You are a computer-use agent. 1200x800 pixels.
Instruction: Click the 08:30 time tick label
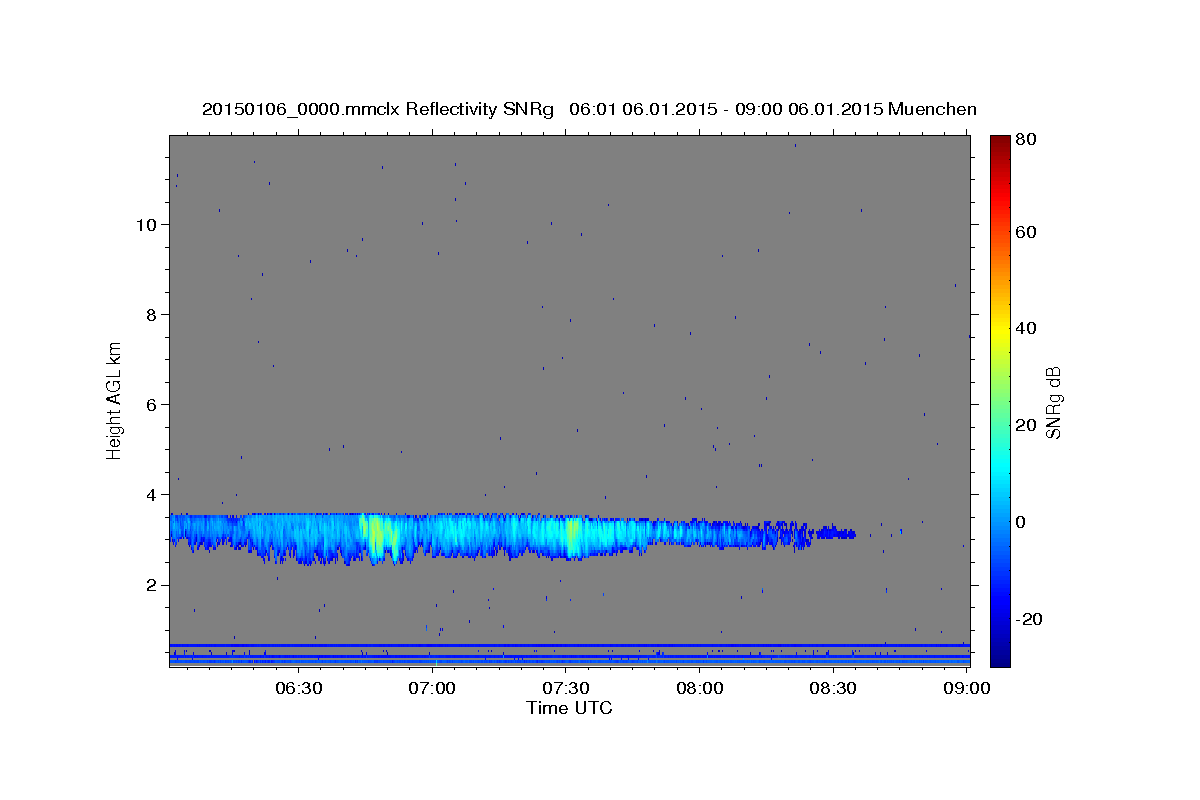pos(834,688)
